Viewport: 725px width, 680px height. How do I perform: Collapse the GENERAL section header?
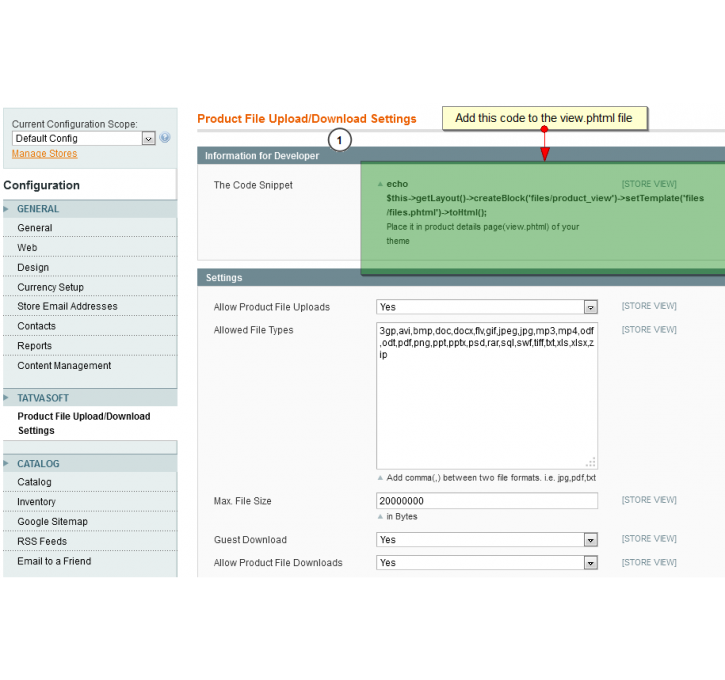pos(90,209)
